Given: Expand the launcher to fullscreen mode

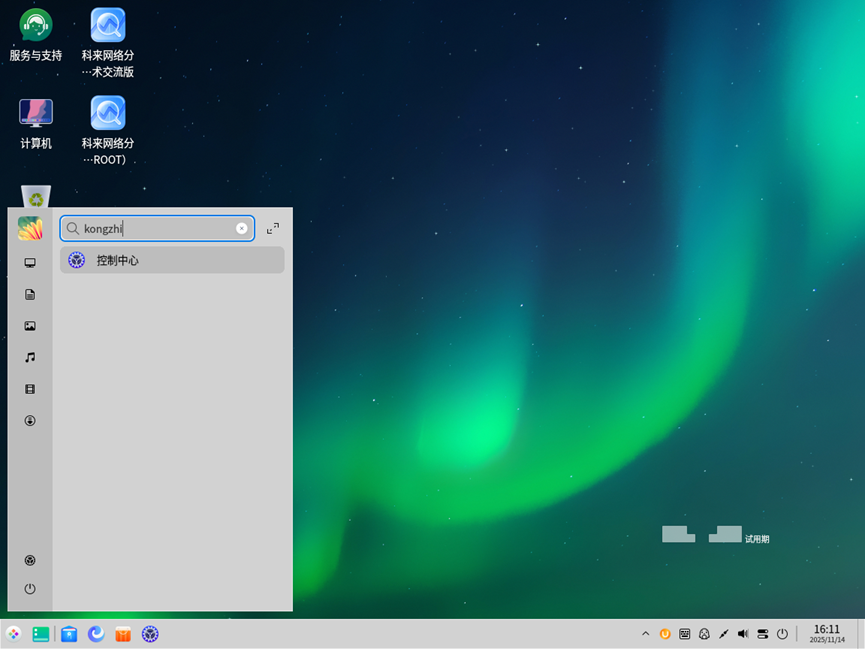Looking at the screenshot, I should pos(273,229).
